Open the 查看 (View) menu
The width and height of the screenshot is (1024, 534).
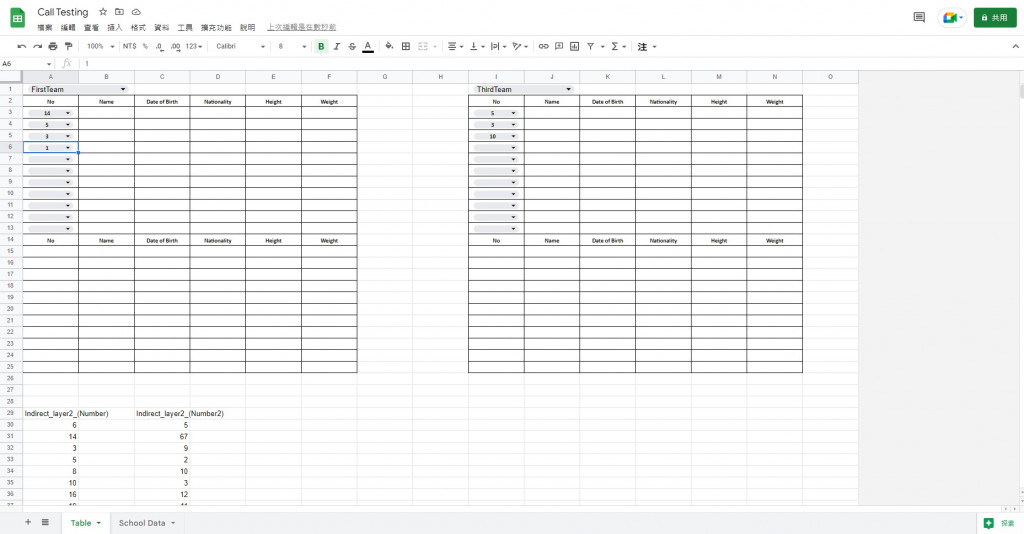point(91,27)
